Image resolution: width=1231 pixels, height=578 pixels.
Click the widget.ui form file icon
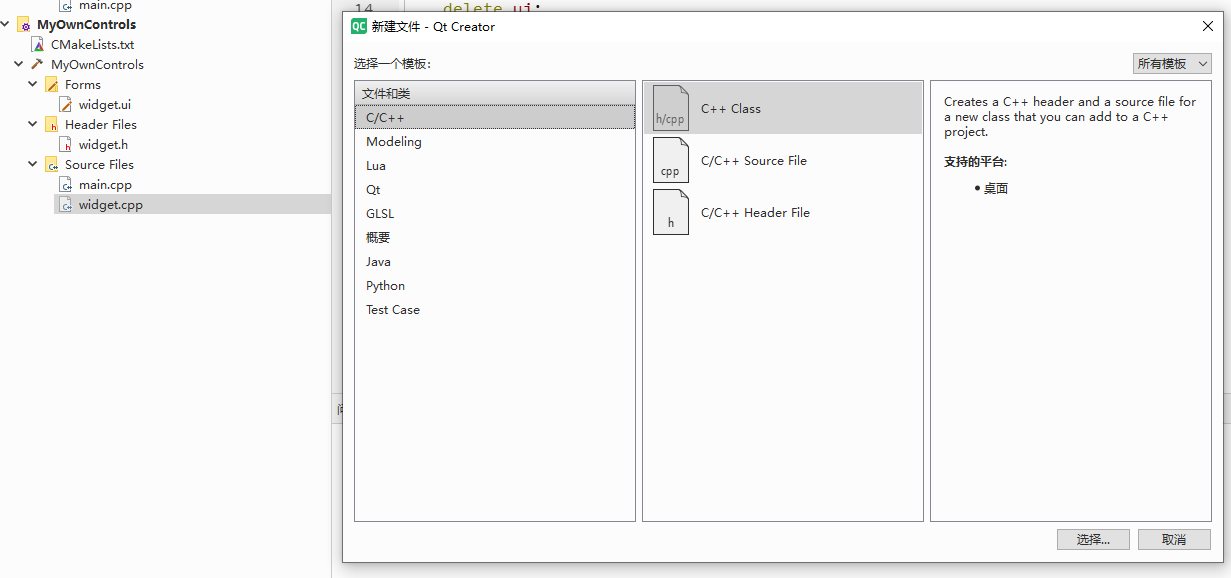(66, 105)
